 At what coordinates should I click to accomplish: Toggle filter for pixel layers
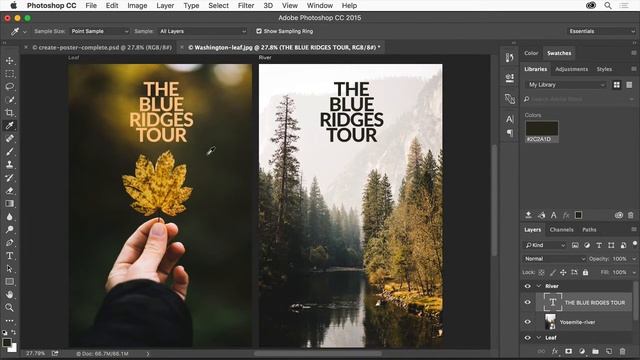[x=575, y=245]
